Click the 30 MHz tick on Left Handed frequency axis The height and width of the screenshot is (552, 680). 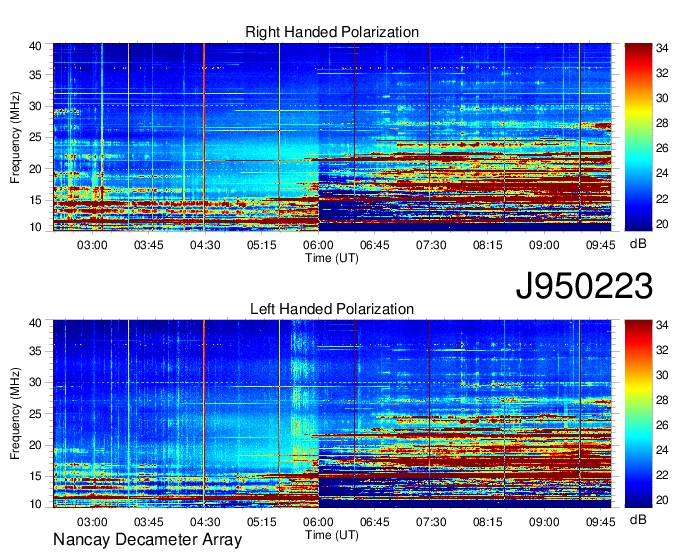point(35,383)
